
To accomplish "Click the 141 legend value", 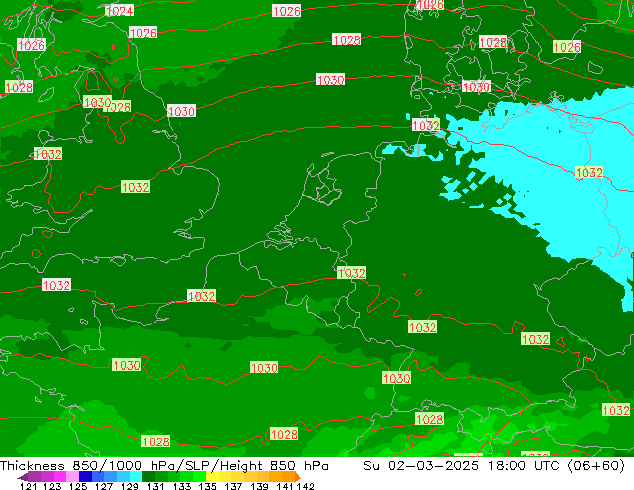I will [285, 486].
